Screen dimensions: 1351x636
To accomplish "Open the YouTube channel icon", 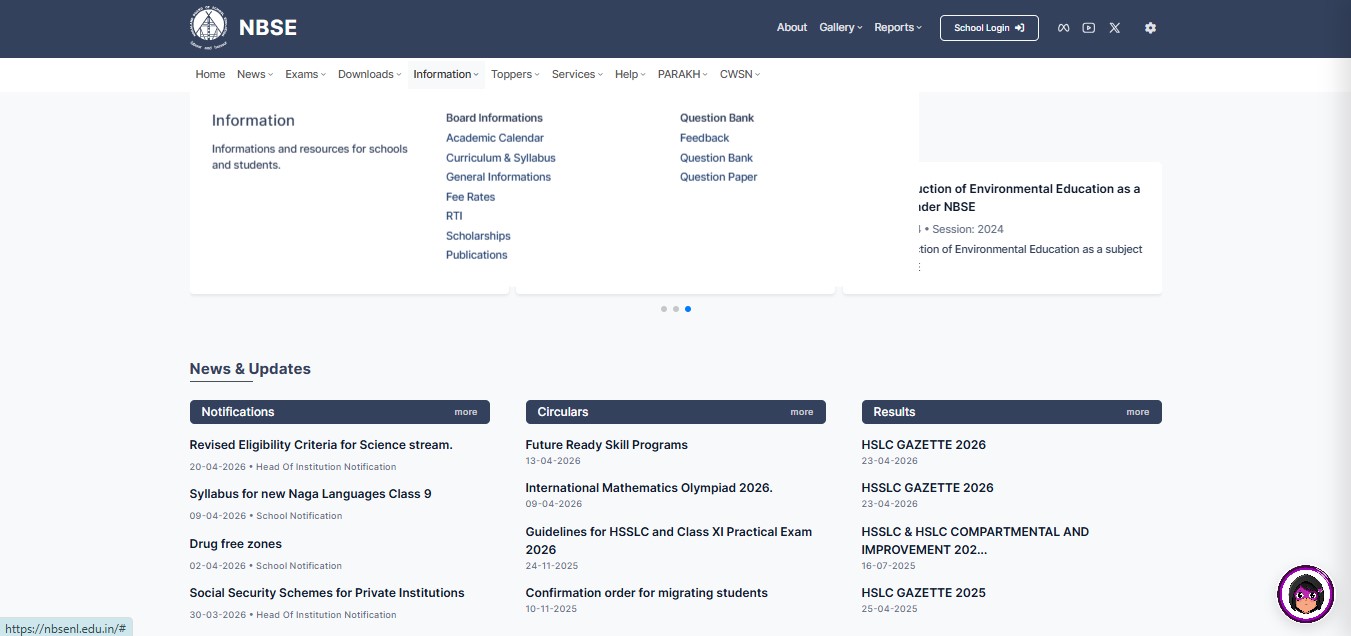I will tap(1089, 28).
